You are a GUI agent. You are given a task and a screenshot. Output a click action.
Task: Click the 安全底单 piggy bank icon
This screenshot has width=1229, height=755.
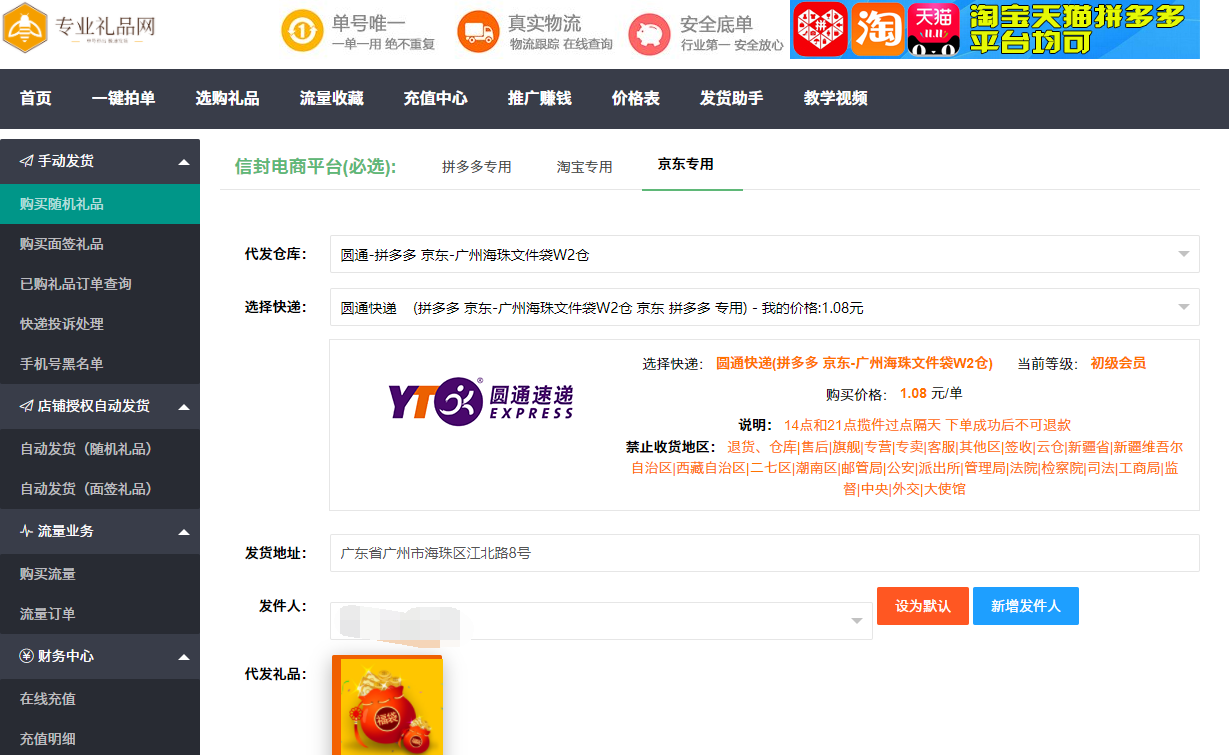point(649,33)
